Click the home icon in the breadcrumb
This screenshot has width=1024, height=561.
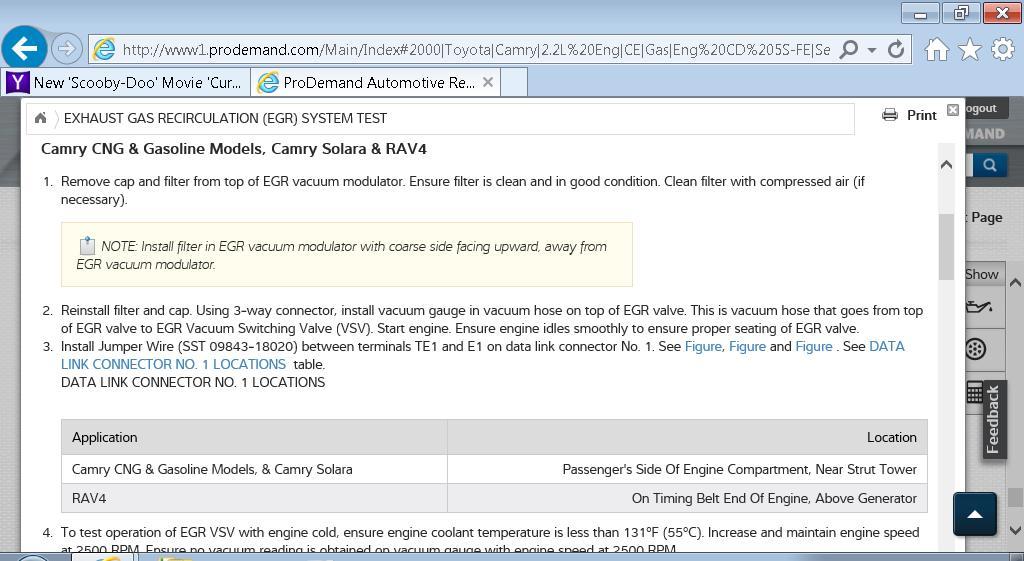tap(40, 118)
